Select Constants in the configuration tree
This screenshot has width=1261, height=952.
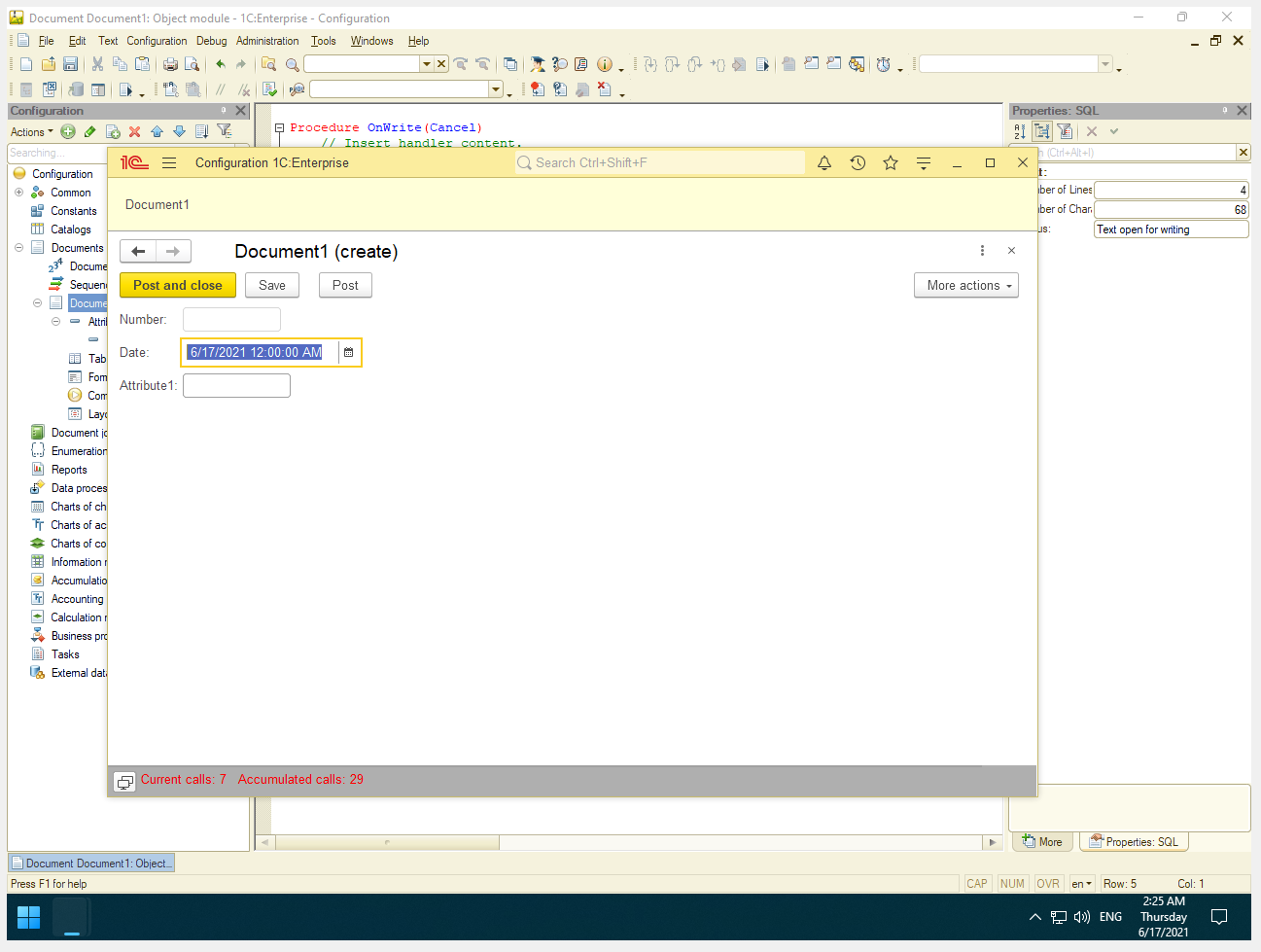(74, 211)
